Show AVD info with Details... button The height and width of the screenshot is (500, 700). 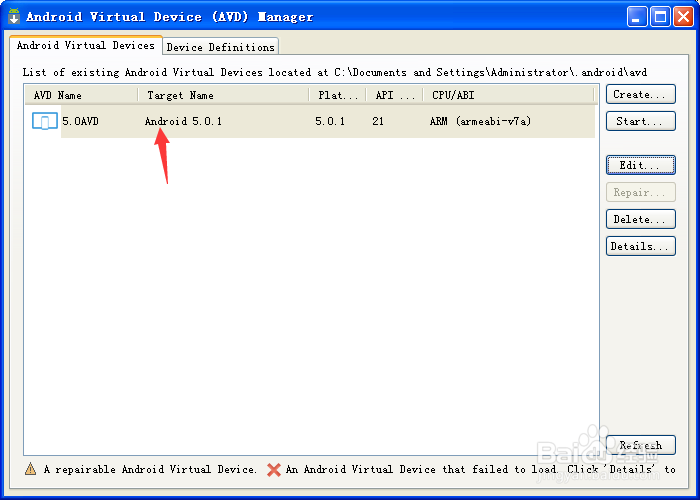(641, 246)
